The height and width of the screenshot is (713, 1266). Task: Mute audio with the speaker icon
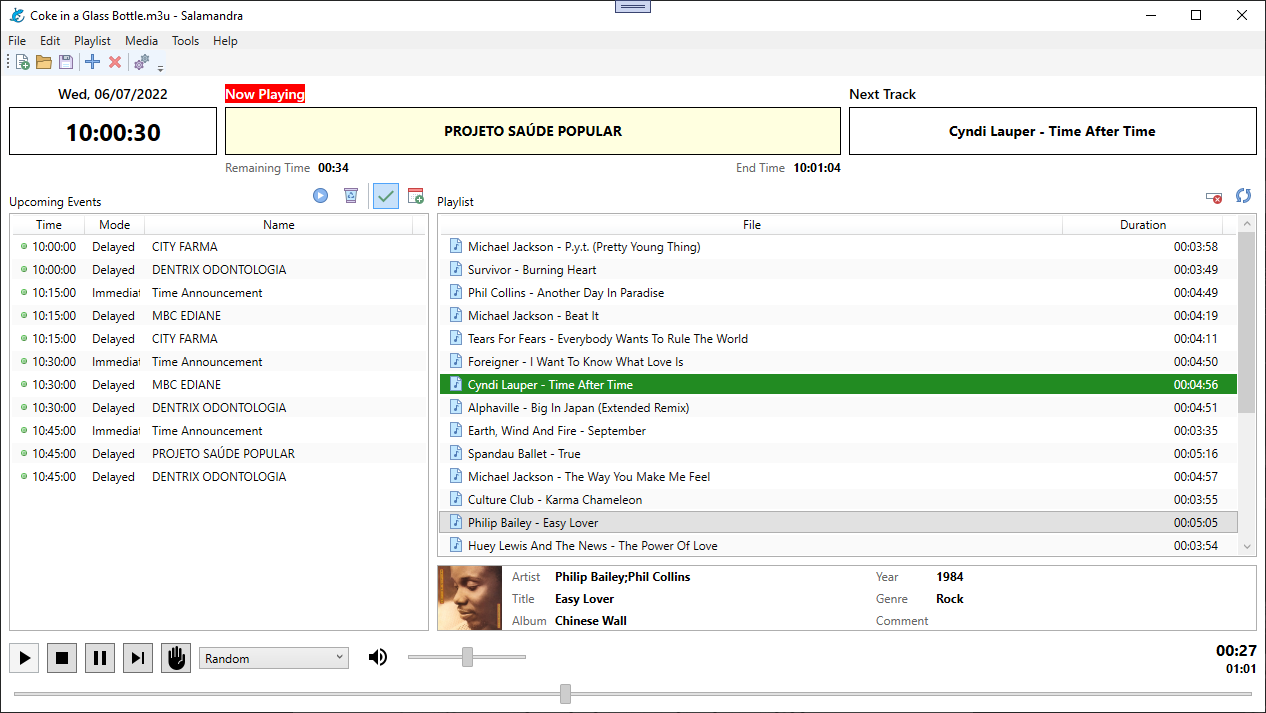(378, 657)
